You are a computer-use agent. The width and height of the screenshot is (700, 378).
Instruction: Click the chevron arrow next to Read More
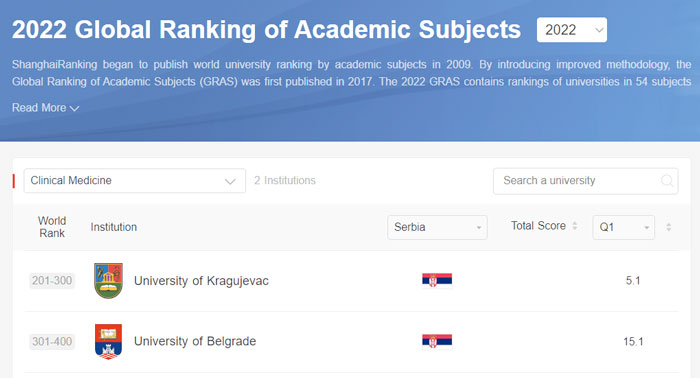[75, 108]
